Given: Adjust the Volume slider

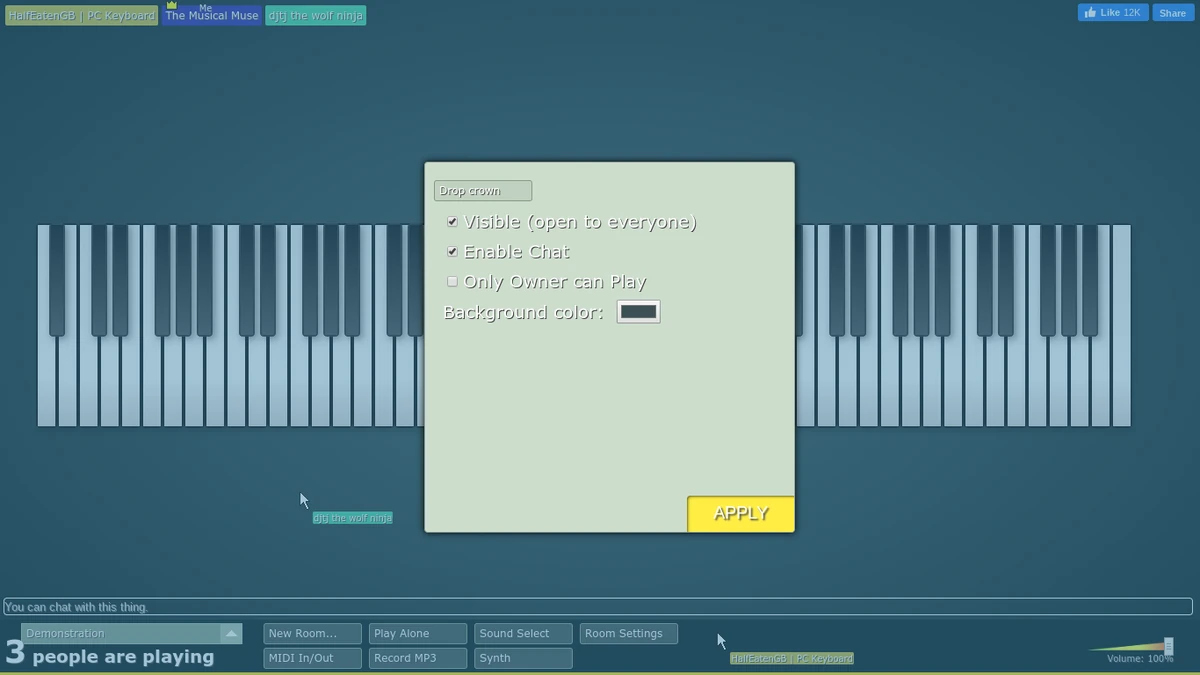Looking at the screenshot, I should point(1168,647).
